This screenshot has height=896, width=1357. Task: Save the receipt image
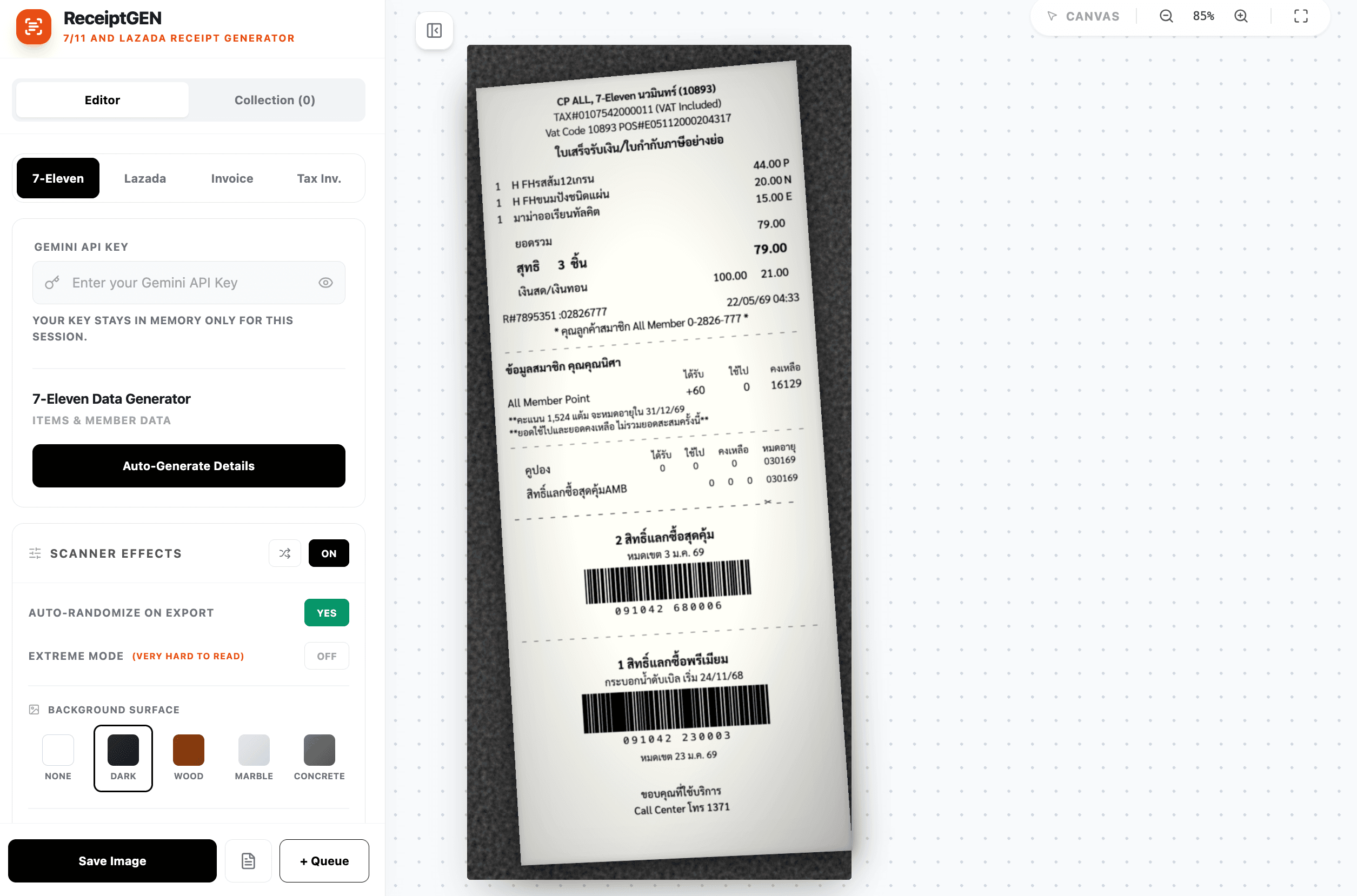point(112,860)
